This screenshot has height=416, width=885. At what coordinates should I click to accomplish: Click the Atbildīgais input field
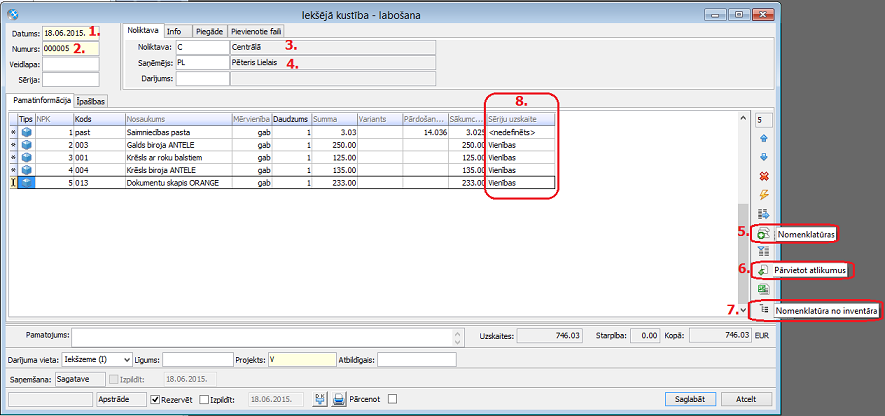(417, 360)
